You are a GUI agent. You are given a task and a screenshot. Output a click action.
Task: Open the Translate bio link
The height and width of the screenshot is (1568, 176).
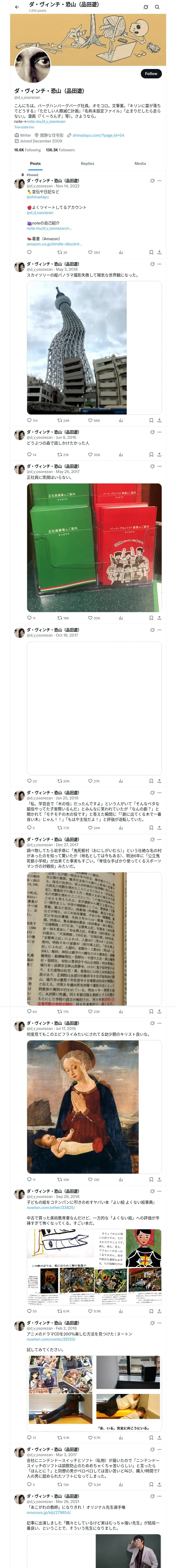coord(24,127)
